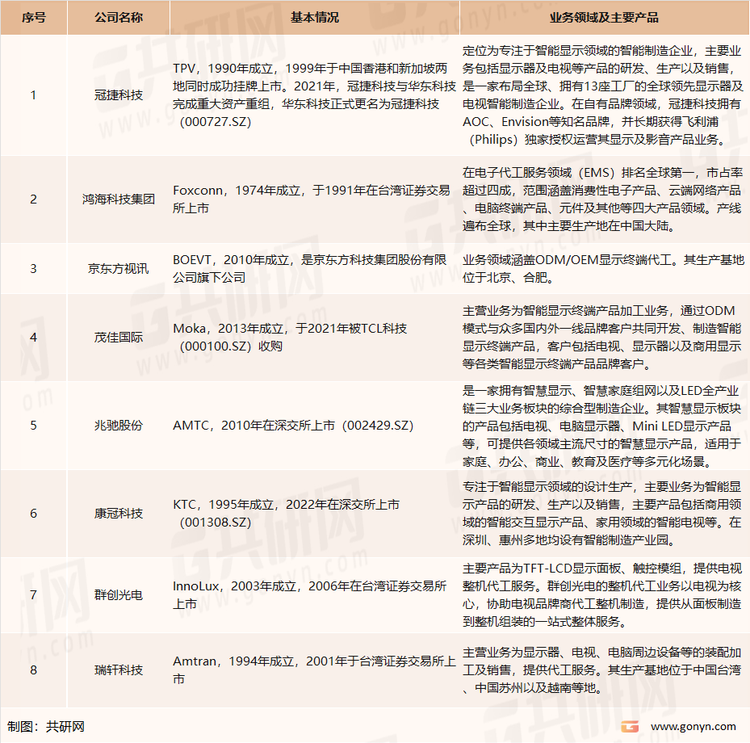Viewport: 750px width, 743px height.
Task: Click row number 5 cell
Action: (x=33, y=425)
